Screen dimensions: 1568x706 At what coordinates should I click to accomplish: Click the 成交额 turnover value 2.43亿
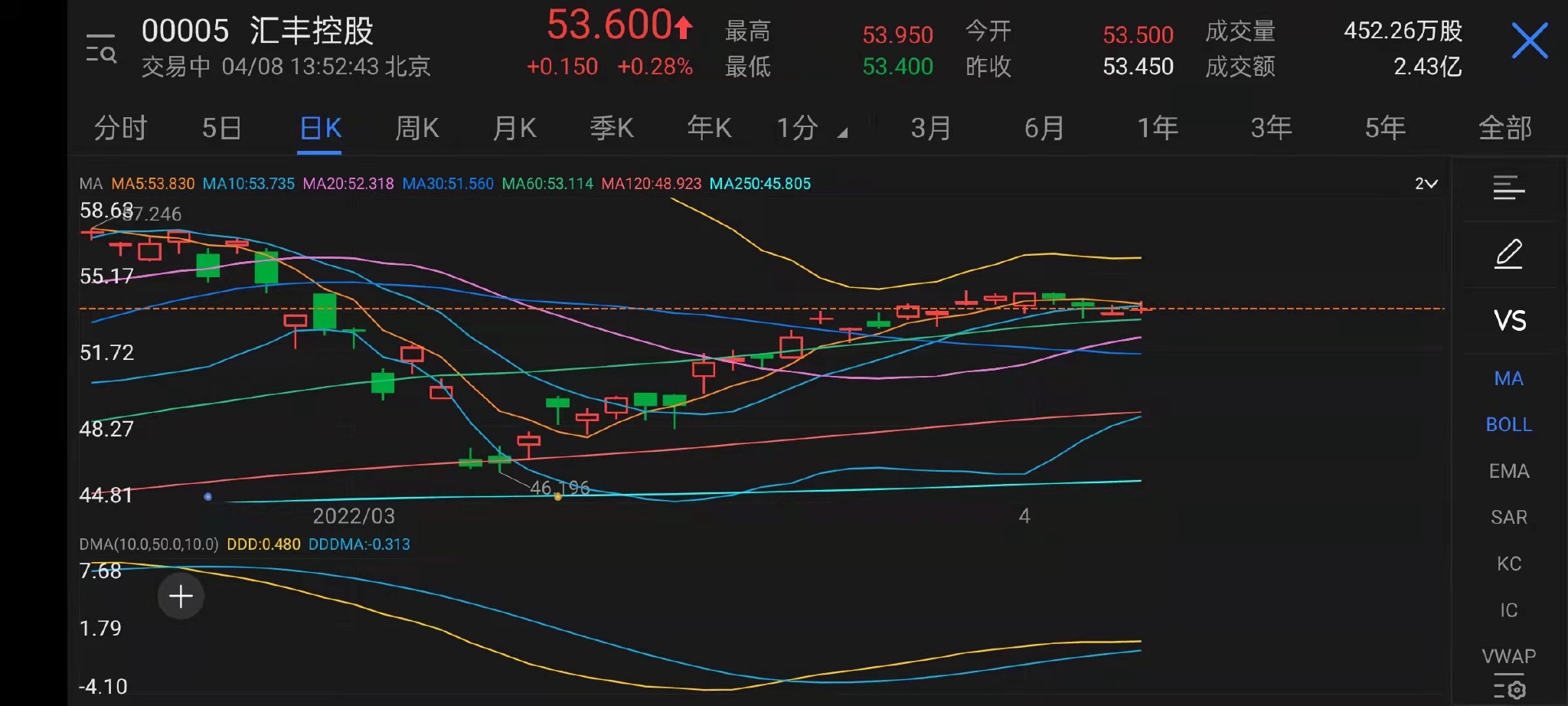coord(1427,67)
